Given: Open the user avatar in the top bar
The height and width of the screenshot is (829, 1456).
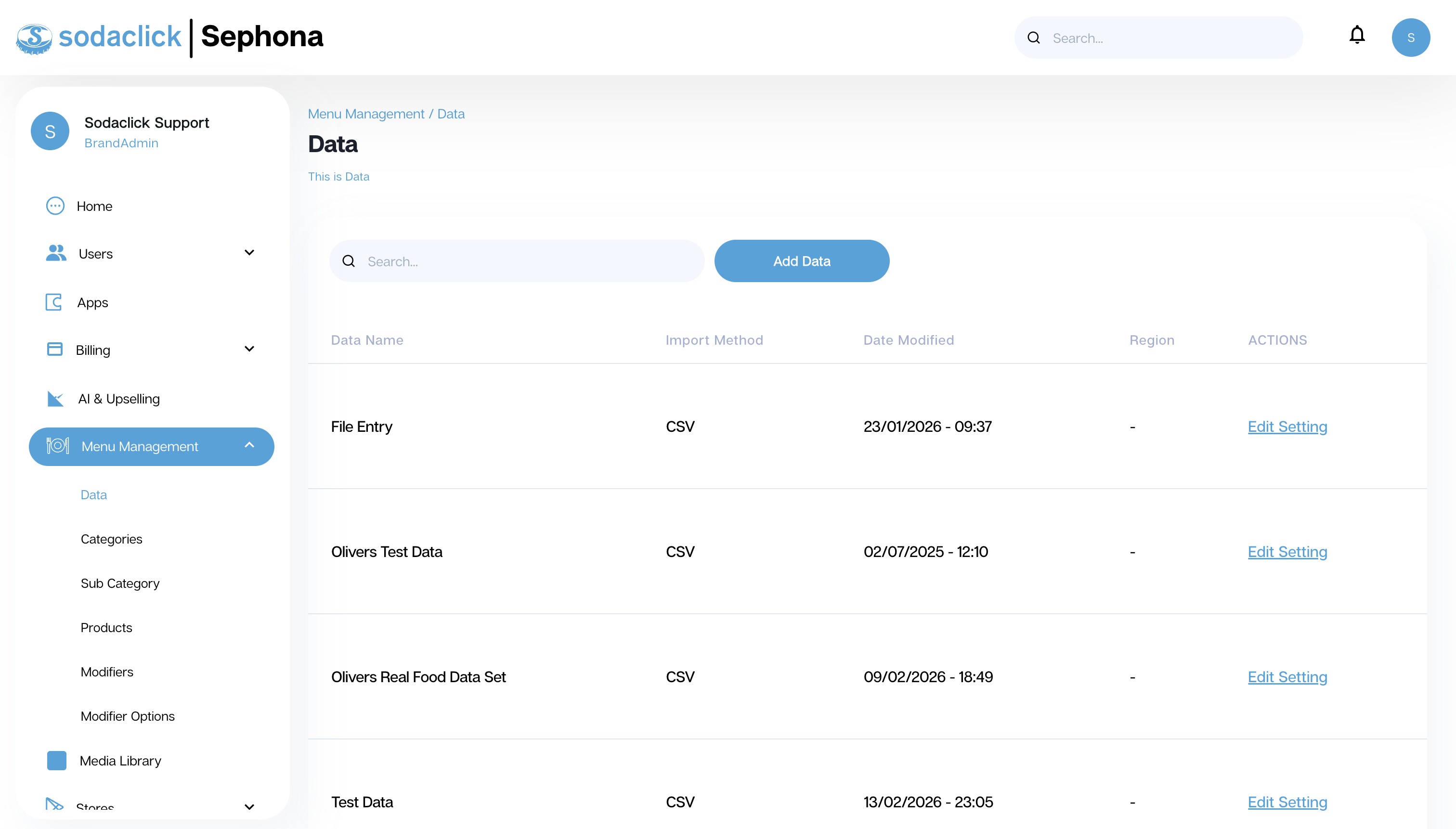Looking at the screenshot, I should pyautogui.click(x=1410, y=38).
